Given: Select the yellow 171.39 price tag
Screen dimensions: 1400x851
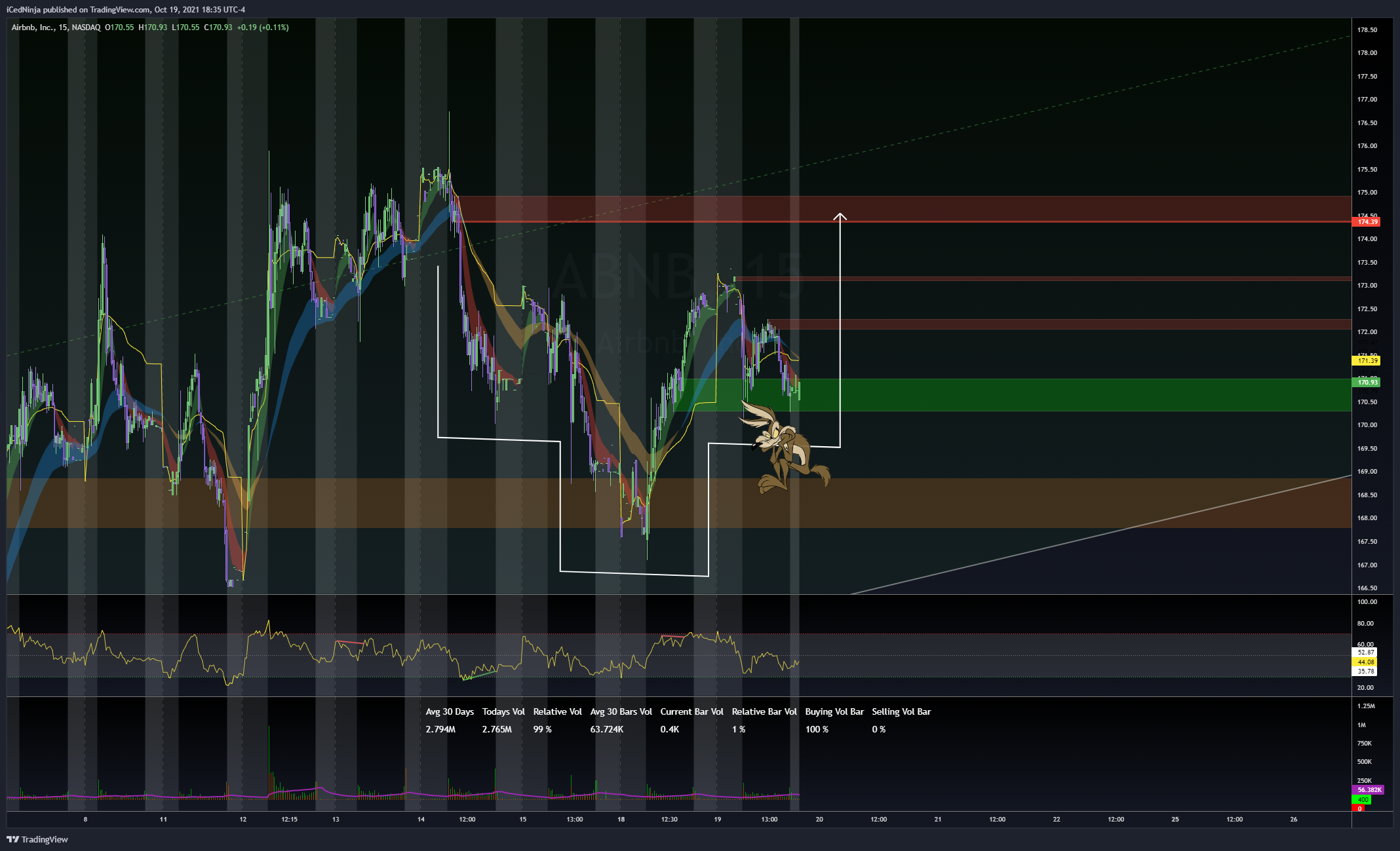Looking at the screenshot, I should tap(1367, 361).
